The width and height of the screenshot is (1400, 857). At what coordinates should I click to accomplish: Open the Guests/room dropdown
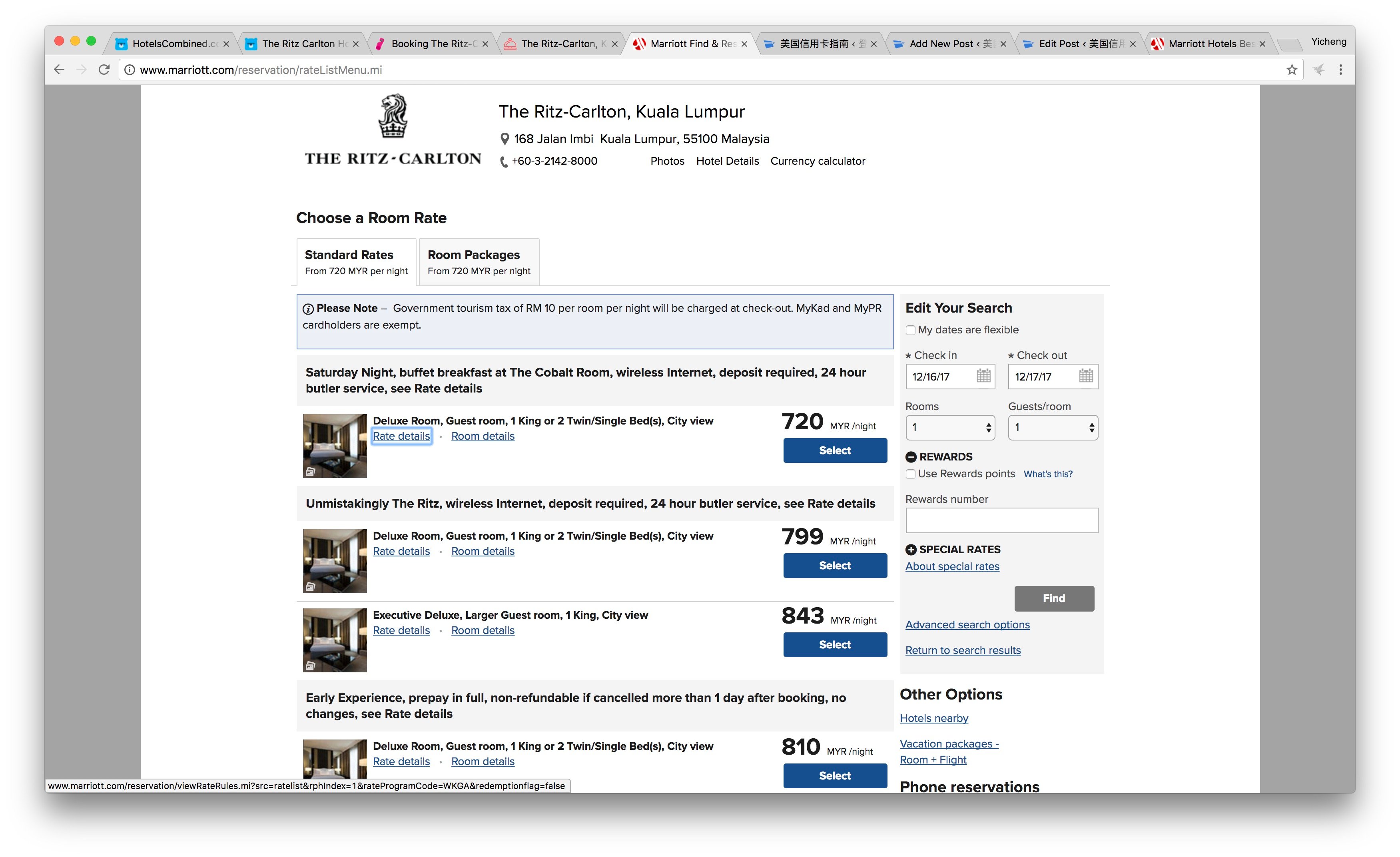coord(1053,427)
